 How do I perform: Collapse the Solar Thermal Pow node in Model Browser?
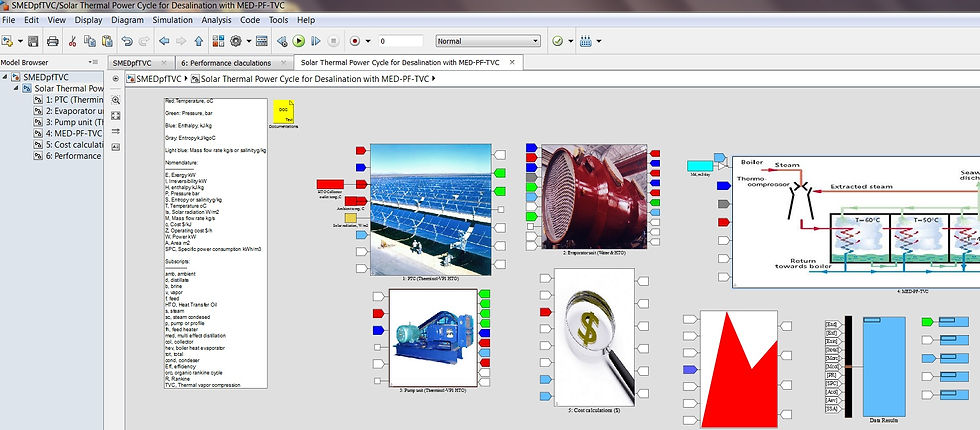[x=16, y=89]
